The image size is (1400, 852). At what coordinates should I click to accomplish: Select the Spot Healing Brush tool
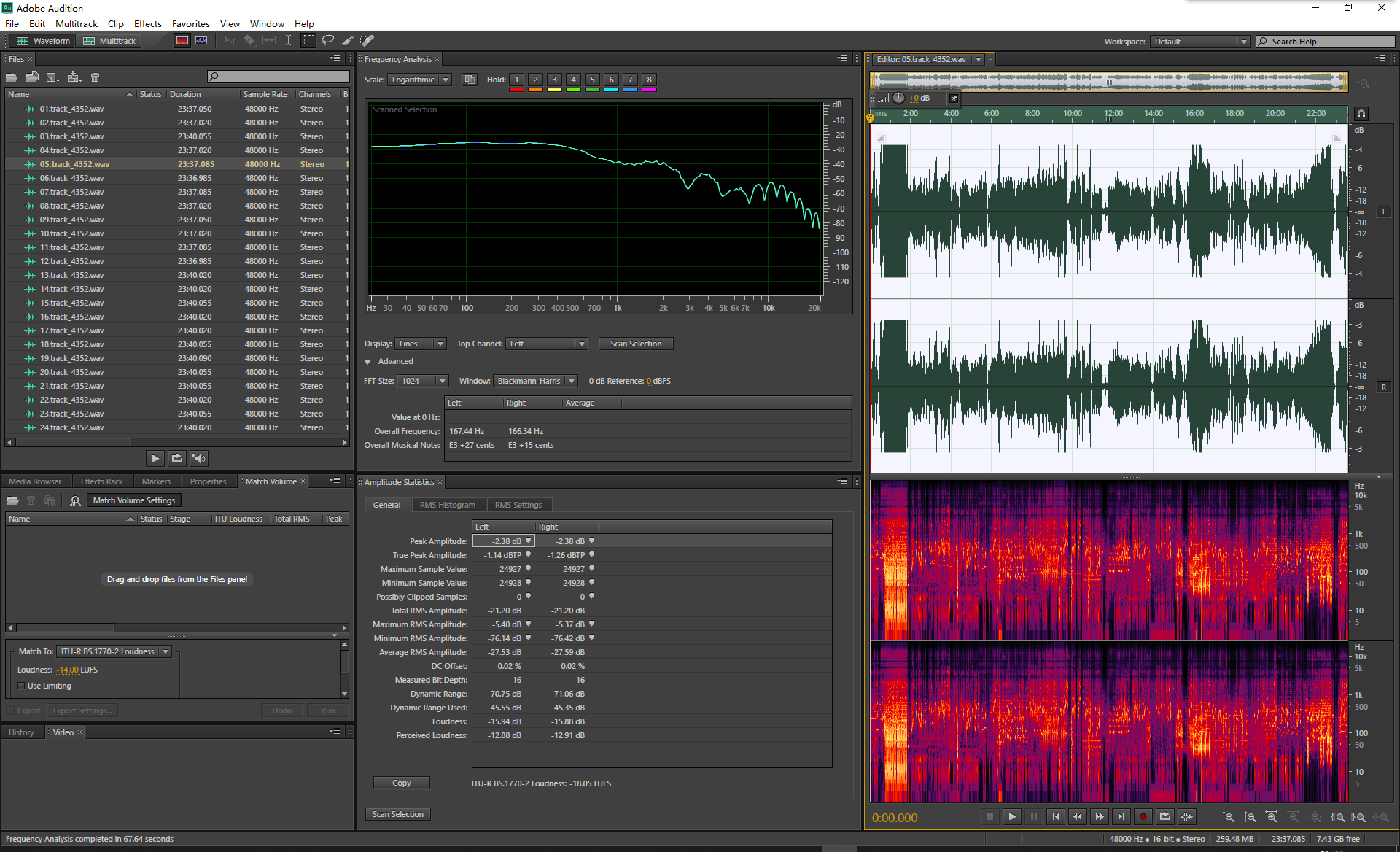pos(367,41)
